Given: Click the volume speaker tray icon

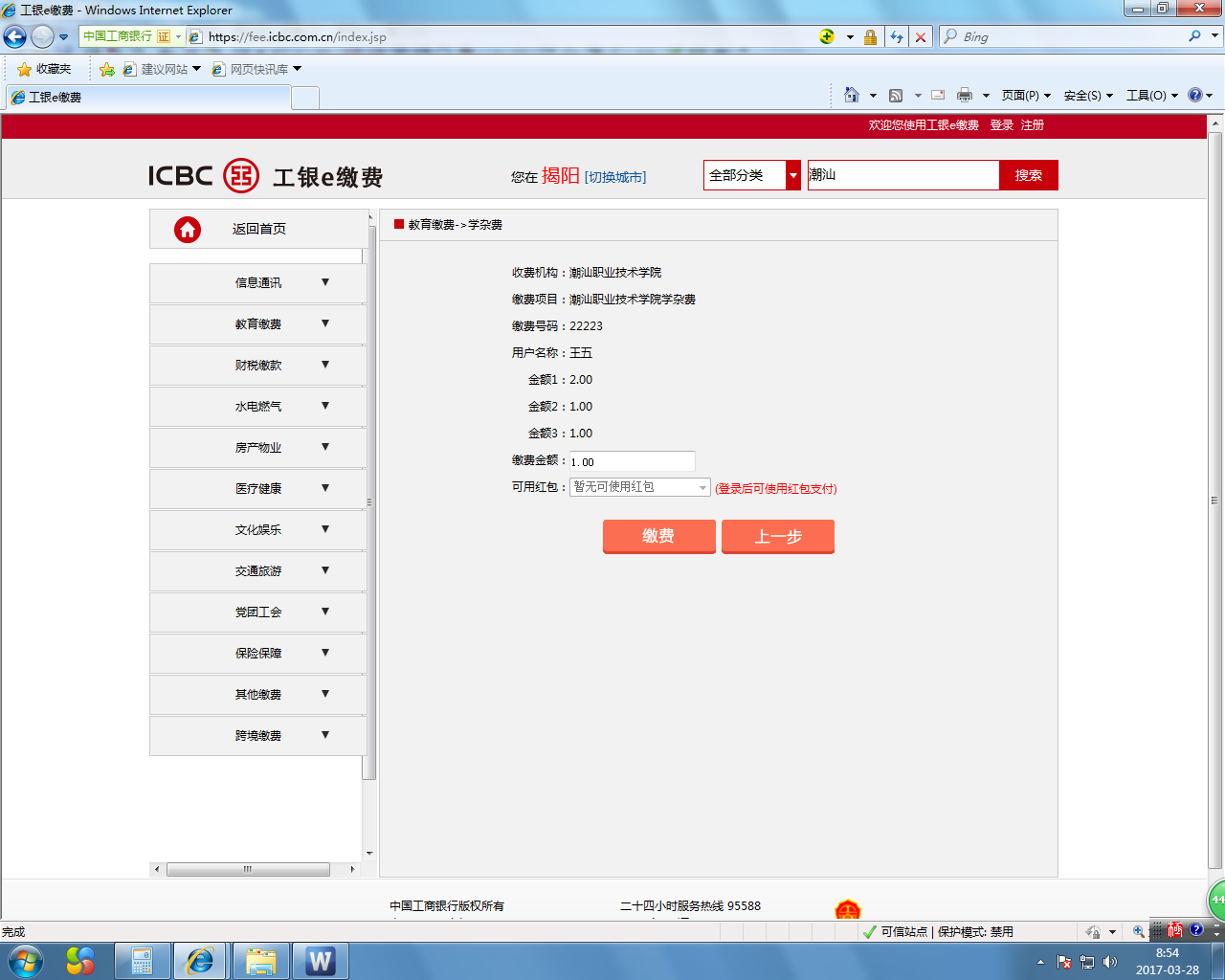Looking at the screenshot, I should pos(1110,962).
